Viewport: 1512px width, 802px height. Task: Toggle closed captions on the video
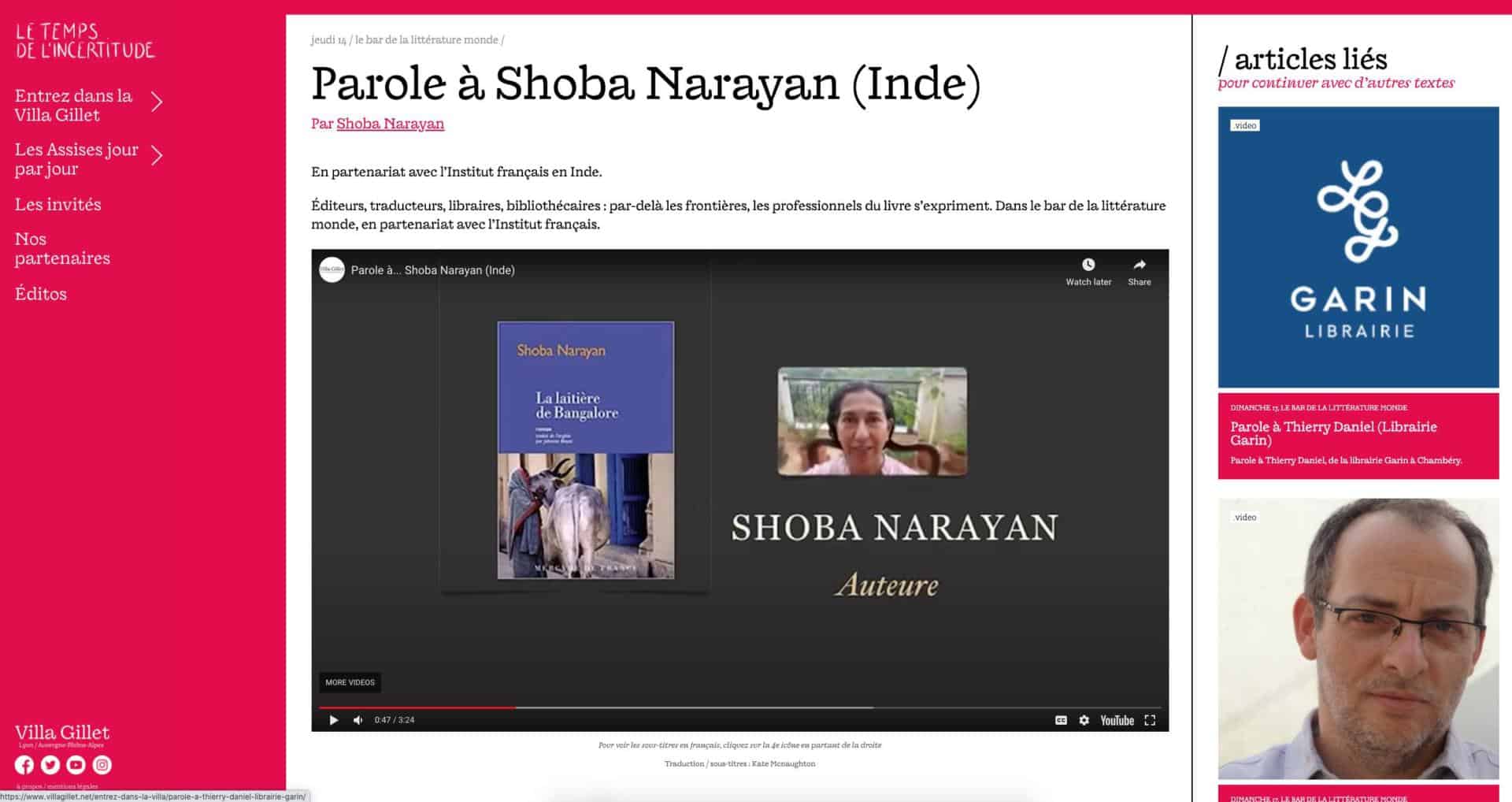click(x=1061, y=720)
